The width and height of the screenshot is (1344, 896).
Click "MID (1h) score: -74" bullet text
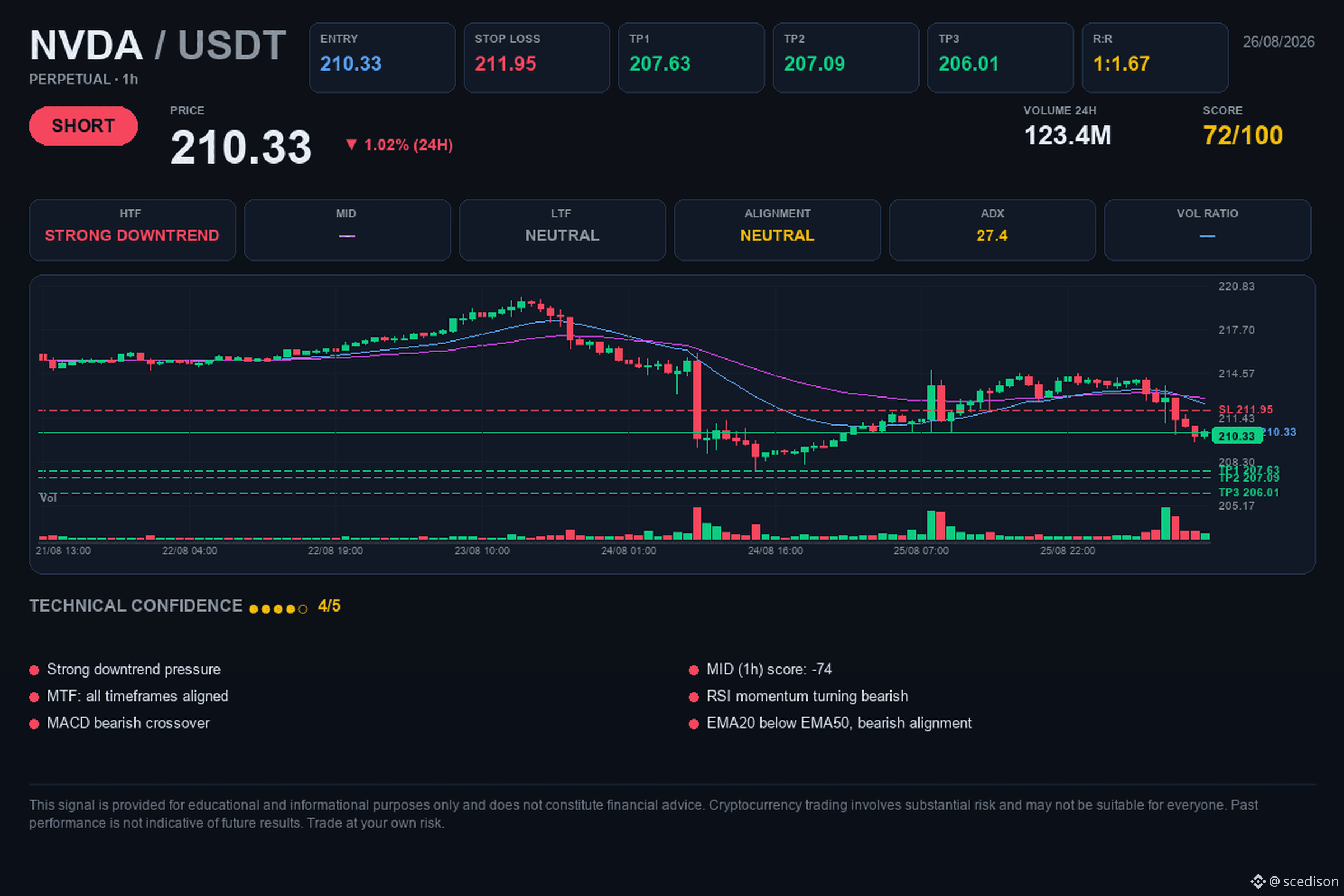(x=769, y=670)
